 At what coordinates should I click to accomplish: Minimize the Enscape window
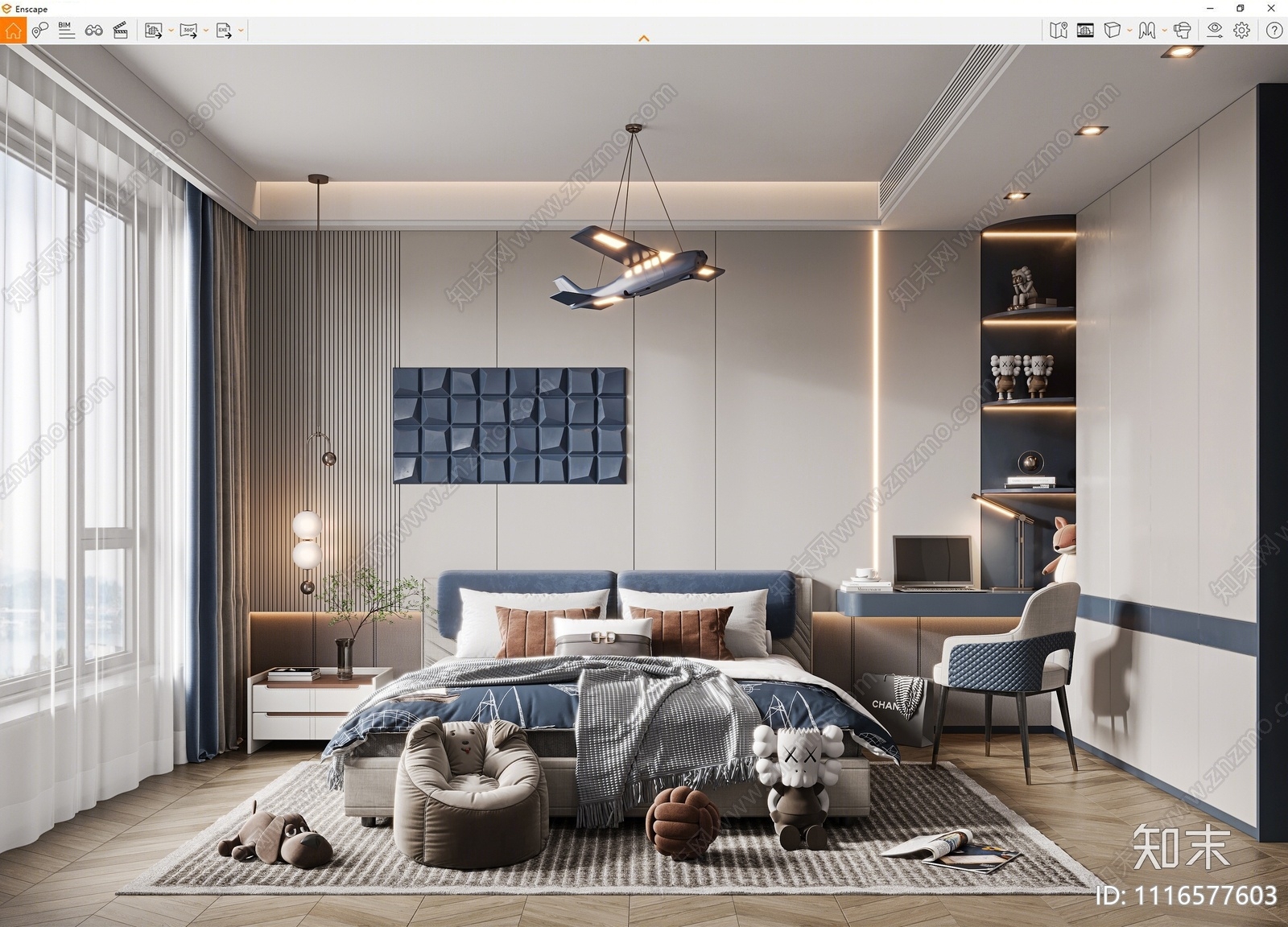point(1210,8)
